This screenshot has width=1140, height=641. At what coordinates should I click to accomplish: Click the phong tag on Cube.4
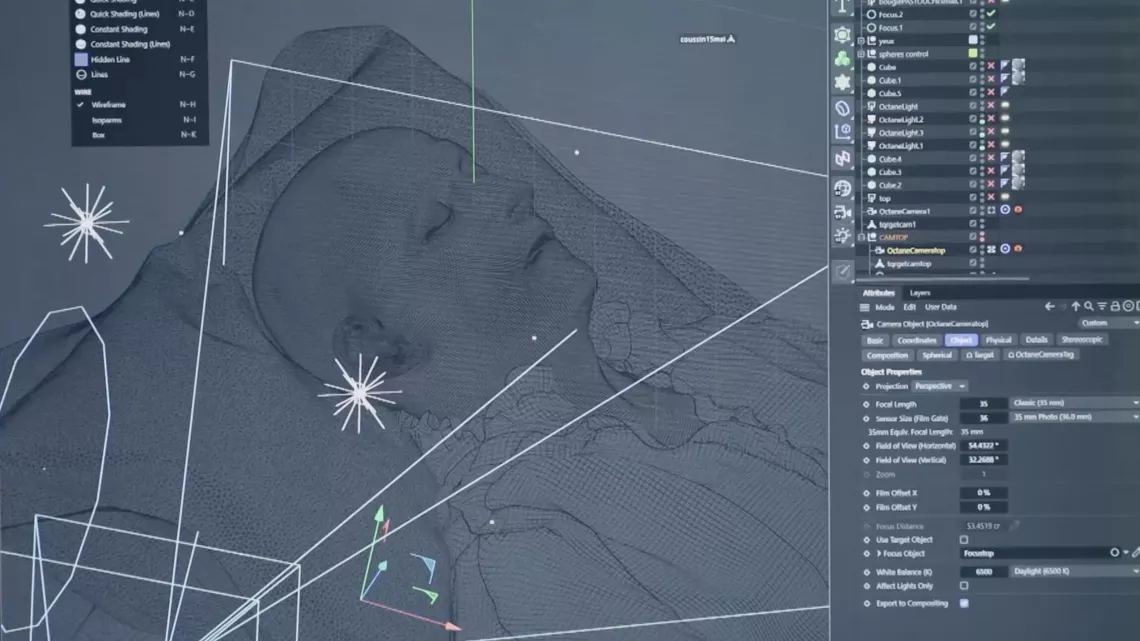coord(1005,158)
